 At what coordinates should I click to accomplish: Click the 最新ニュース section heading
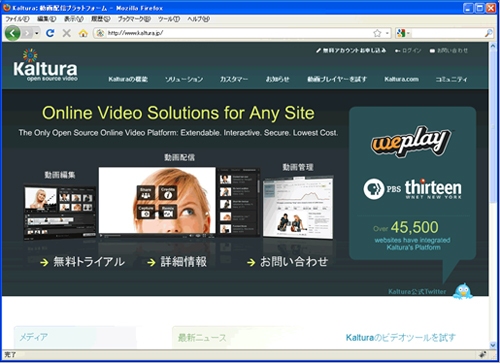202,338
